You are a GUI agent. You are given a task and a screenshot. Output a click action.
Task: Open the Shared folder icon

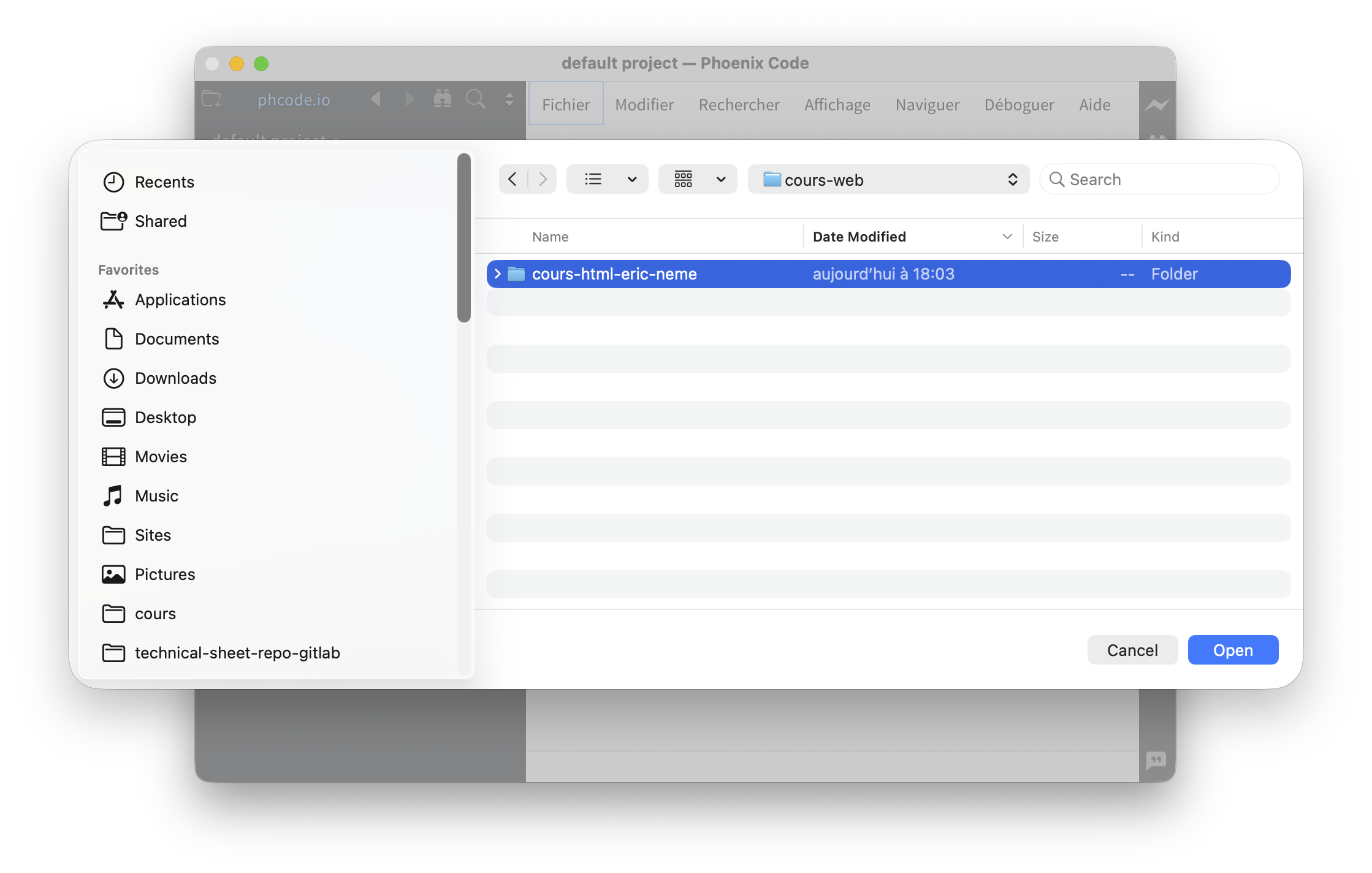(x=113, y=221)
